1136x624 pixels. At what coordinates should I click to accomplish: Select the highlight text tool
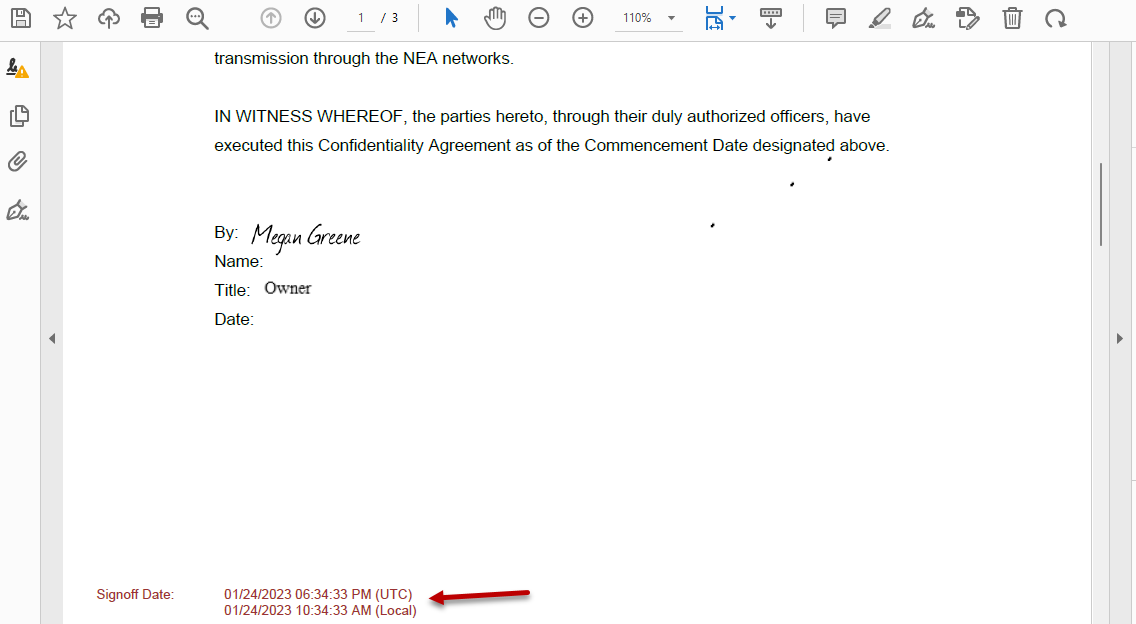[x=880, y=18]
